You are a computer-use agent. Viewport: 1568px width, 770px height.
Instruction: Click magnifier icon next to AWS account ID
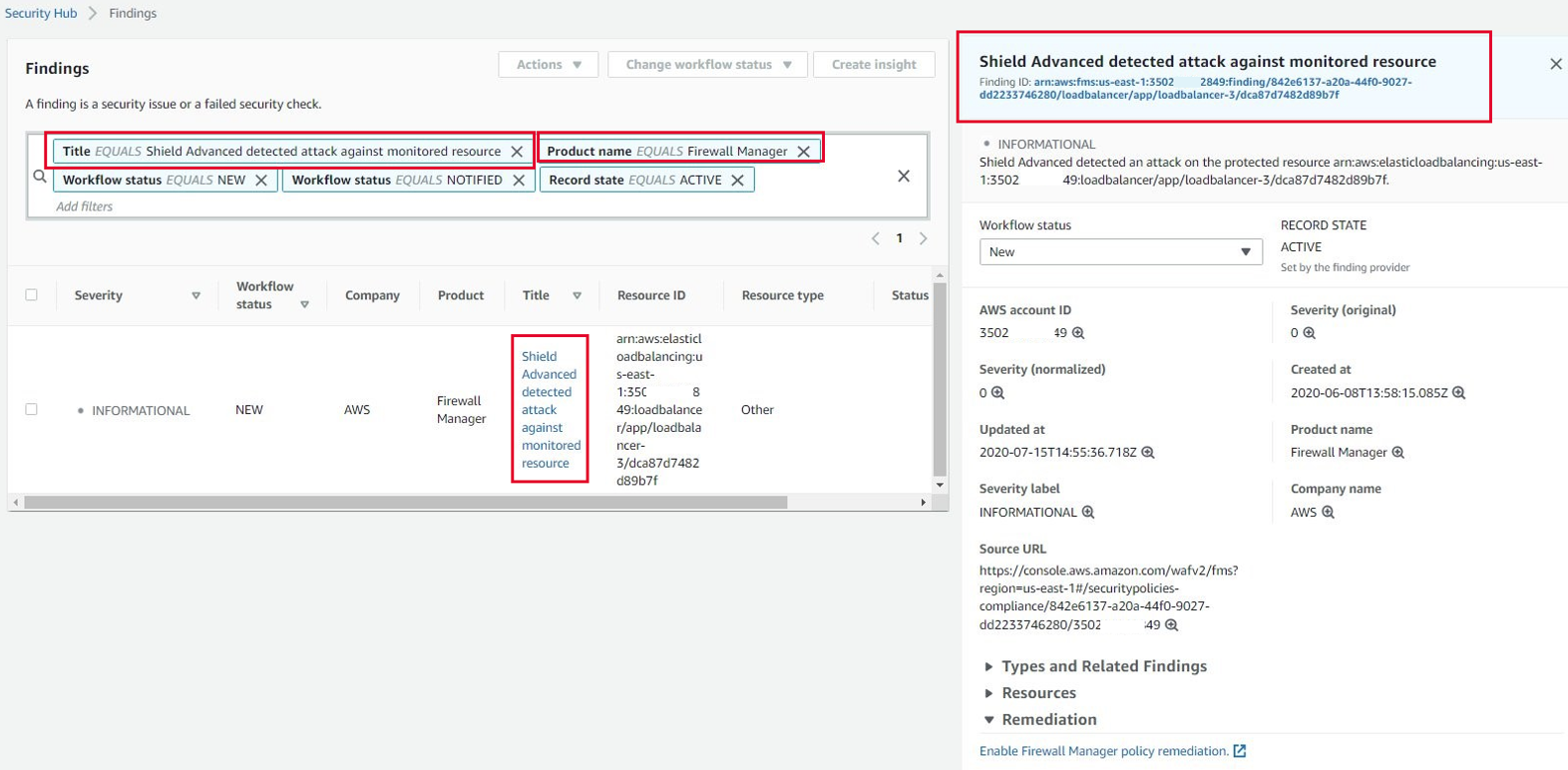[x=1078, y=333]
